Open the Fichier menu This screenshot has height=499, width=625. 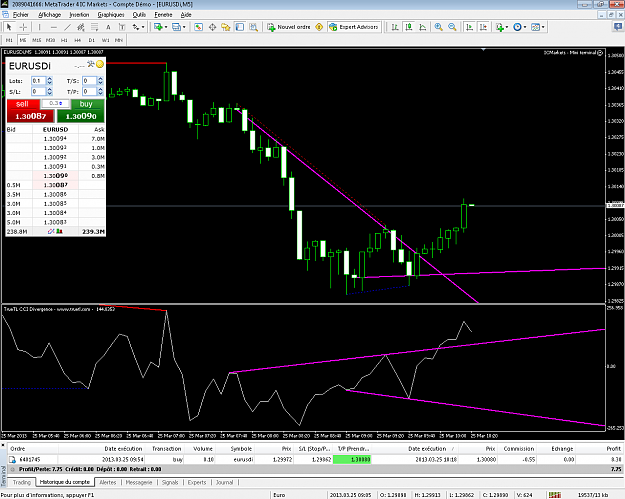click(21, 15)
